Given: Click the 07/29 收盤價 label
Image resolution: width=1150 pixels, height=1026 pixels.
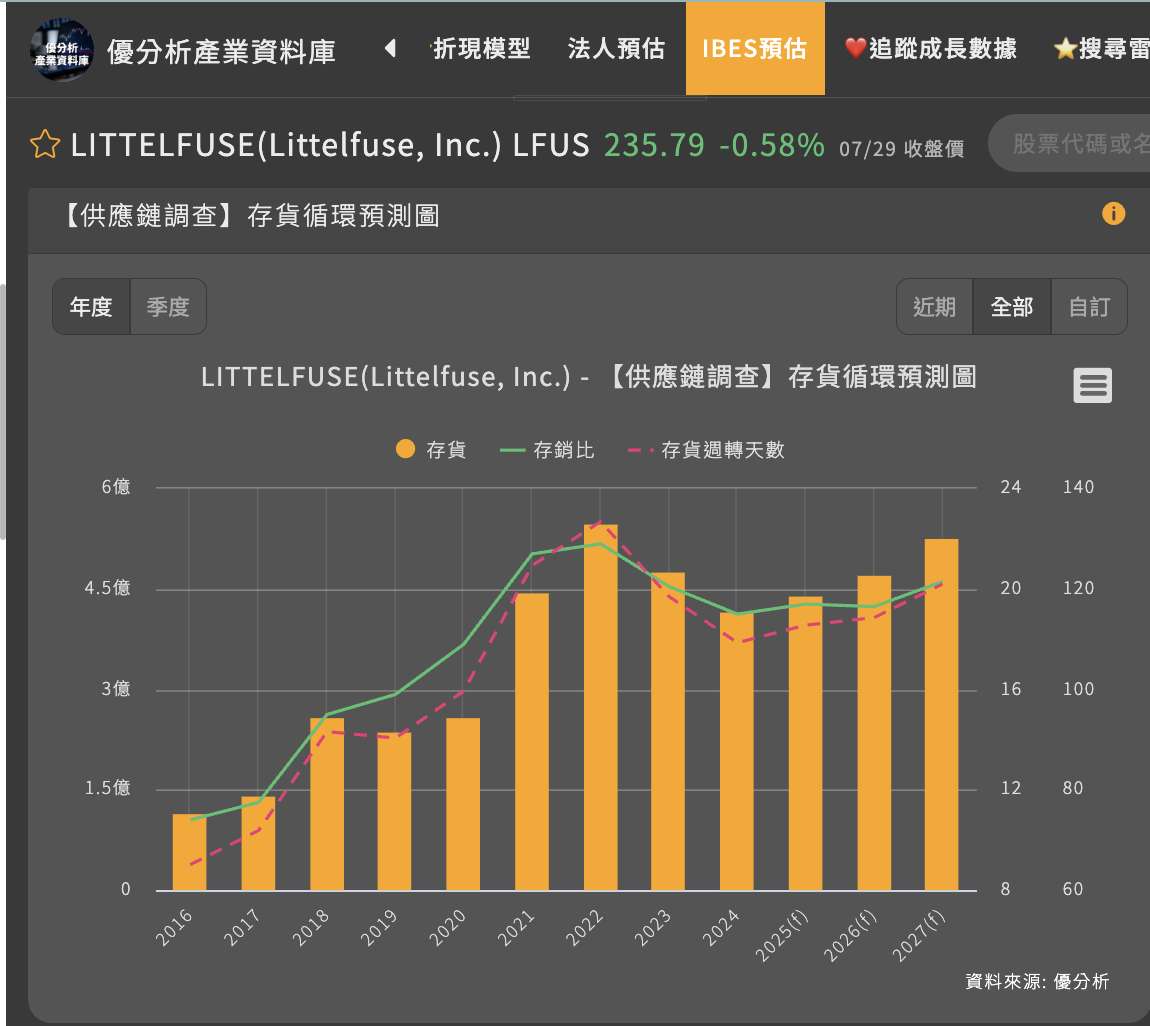Looking at the screenshot, I should 901,149.
